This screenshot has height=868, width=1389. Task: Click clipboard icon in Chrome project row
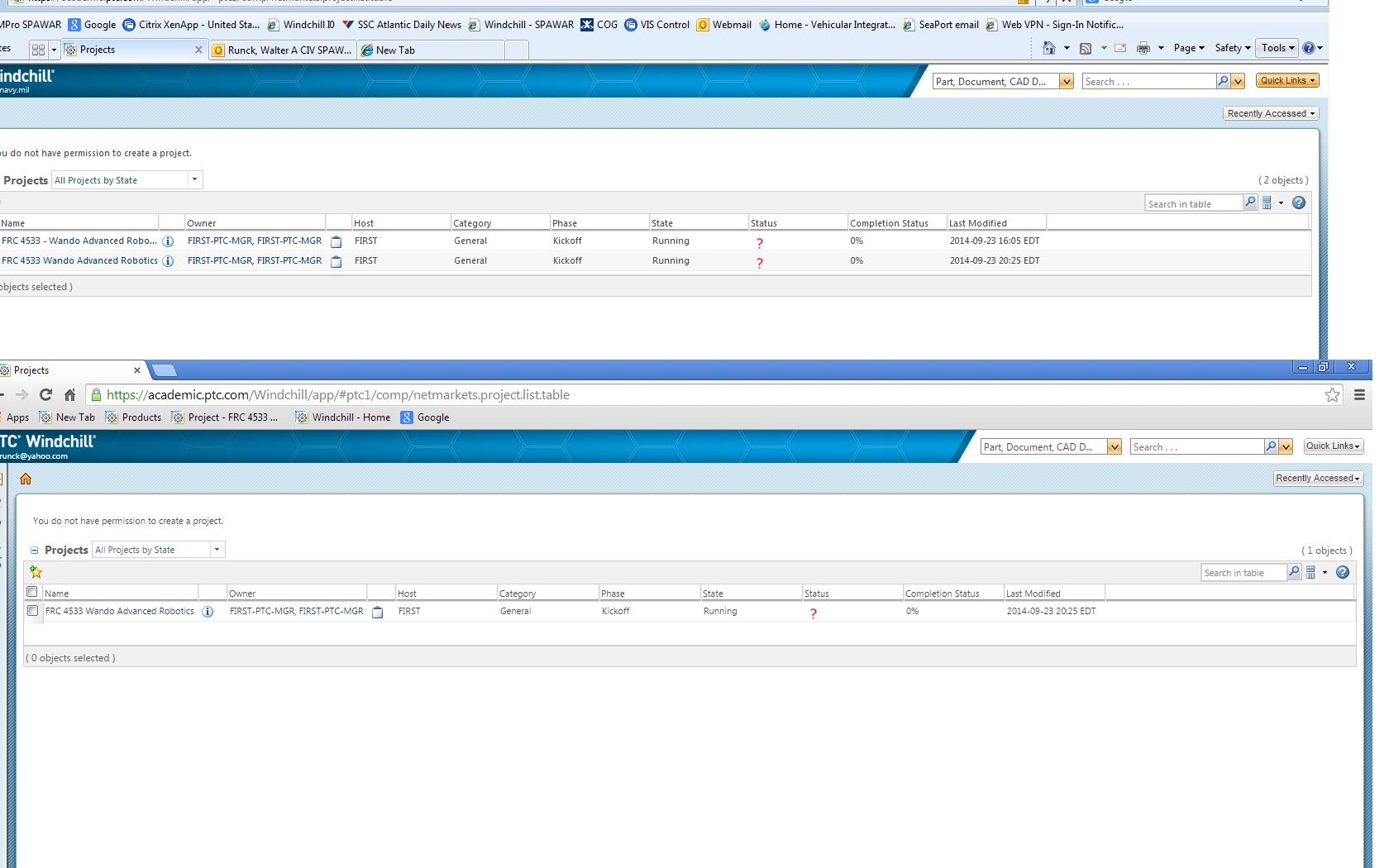(x=377, y=612)
